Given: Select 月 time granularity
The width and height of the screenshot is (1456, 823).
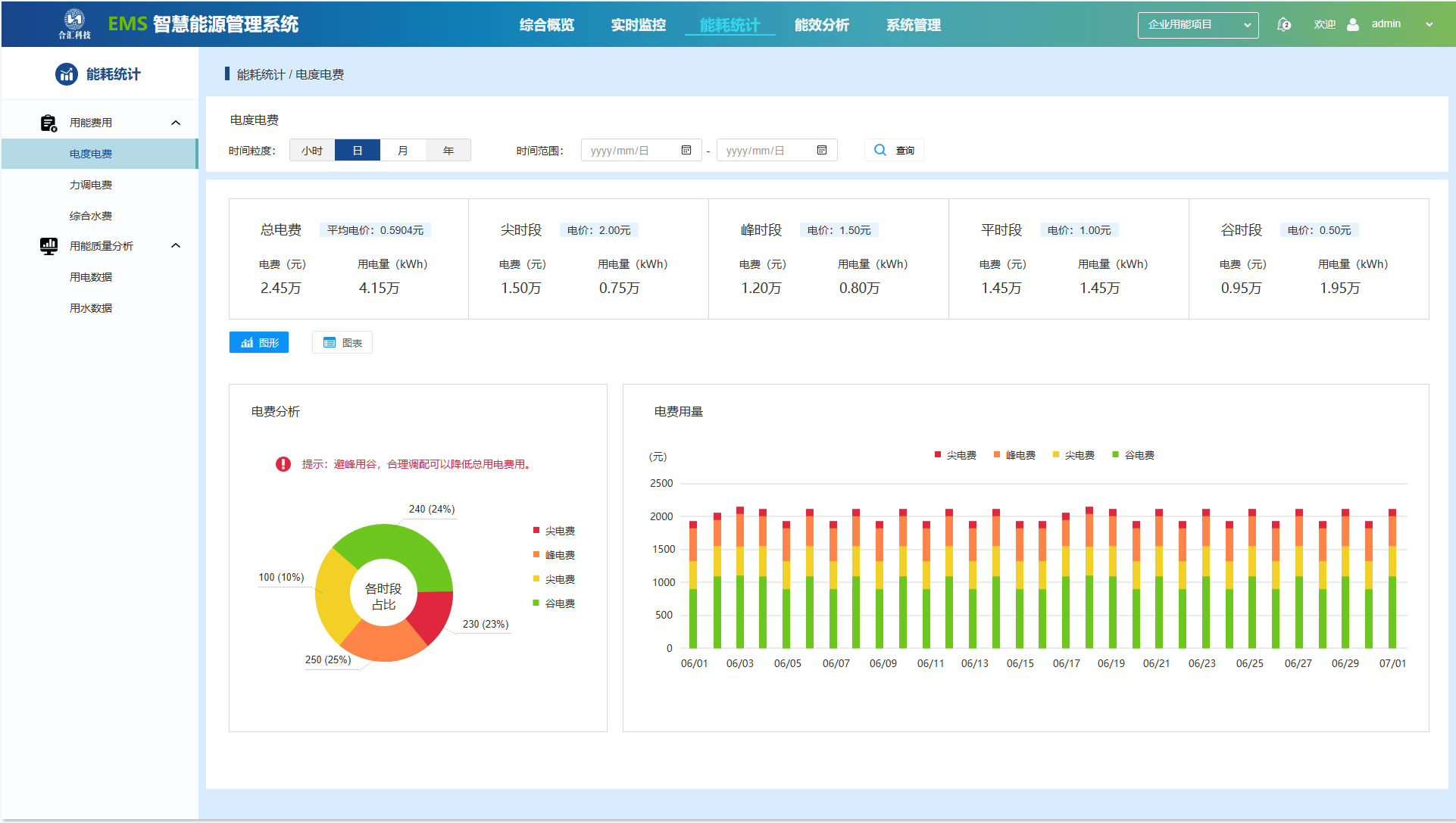Looking at the screenshot, I should point(403,151).
